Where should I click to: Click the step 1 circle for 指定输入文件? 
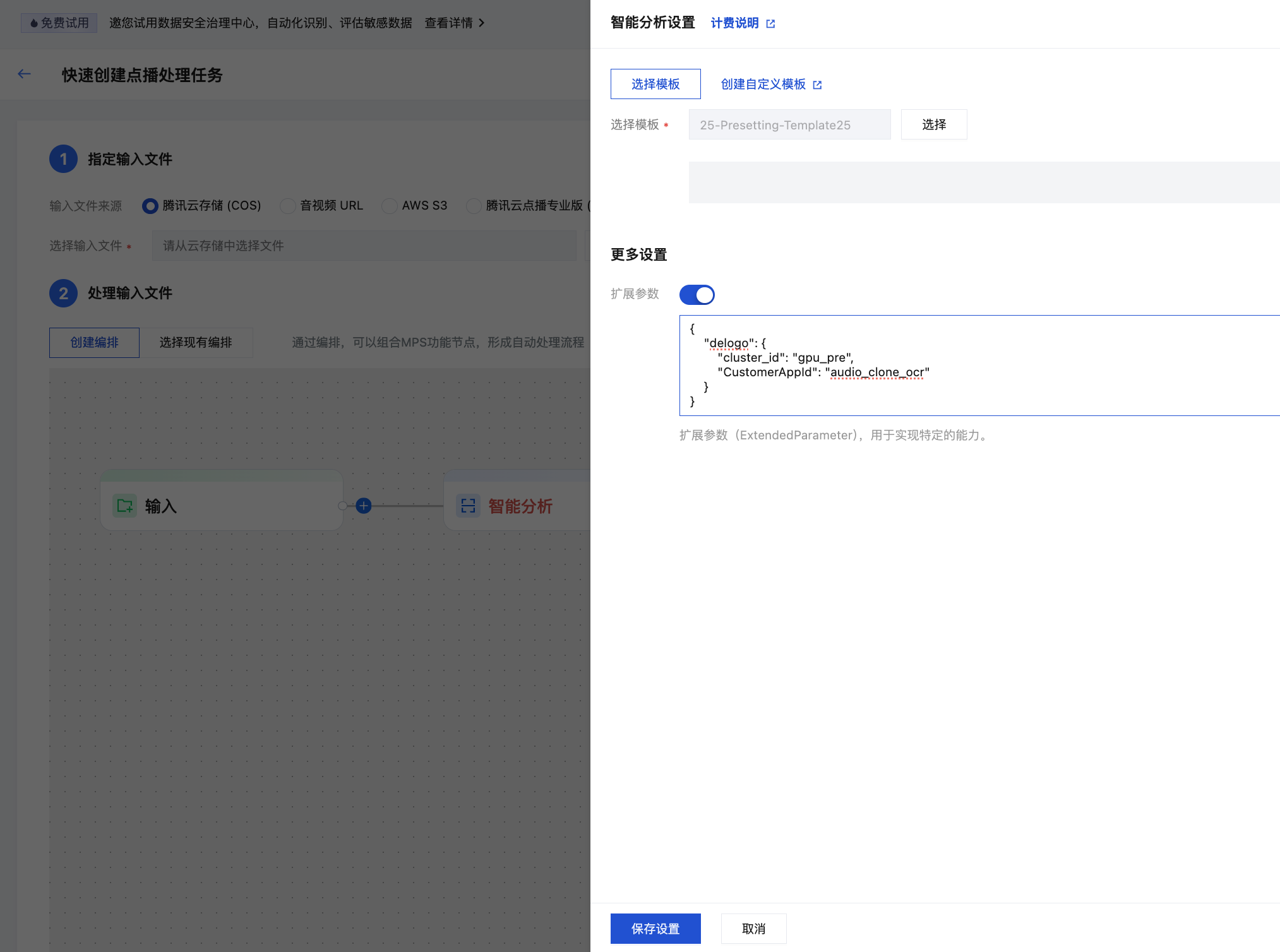tap(63, 159)
